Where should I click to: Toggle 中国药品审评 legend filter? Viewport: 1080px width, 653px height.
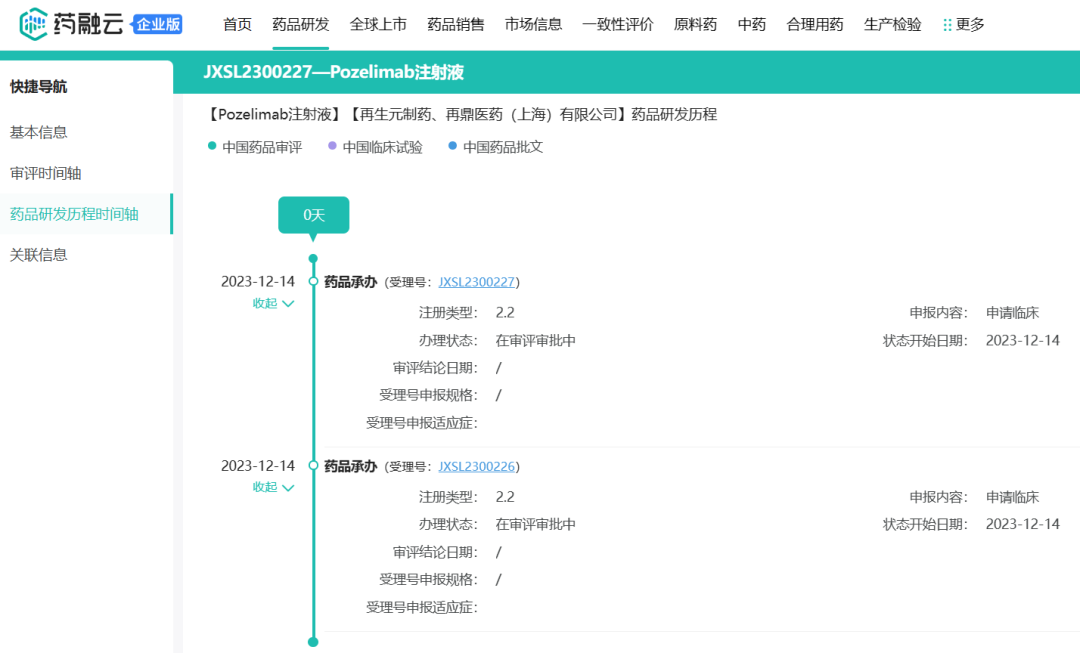coord(255,147)
